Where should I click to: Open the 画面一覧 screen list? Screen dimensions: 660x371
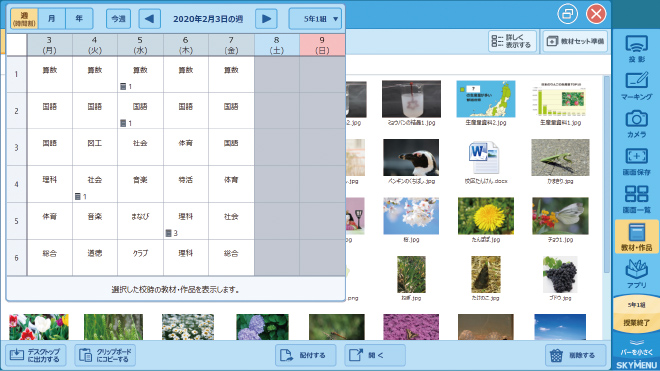click(636, 199)
